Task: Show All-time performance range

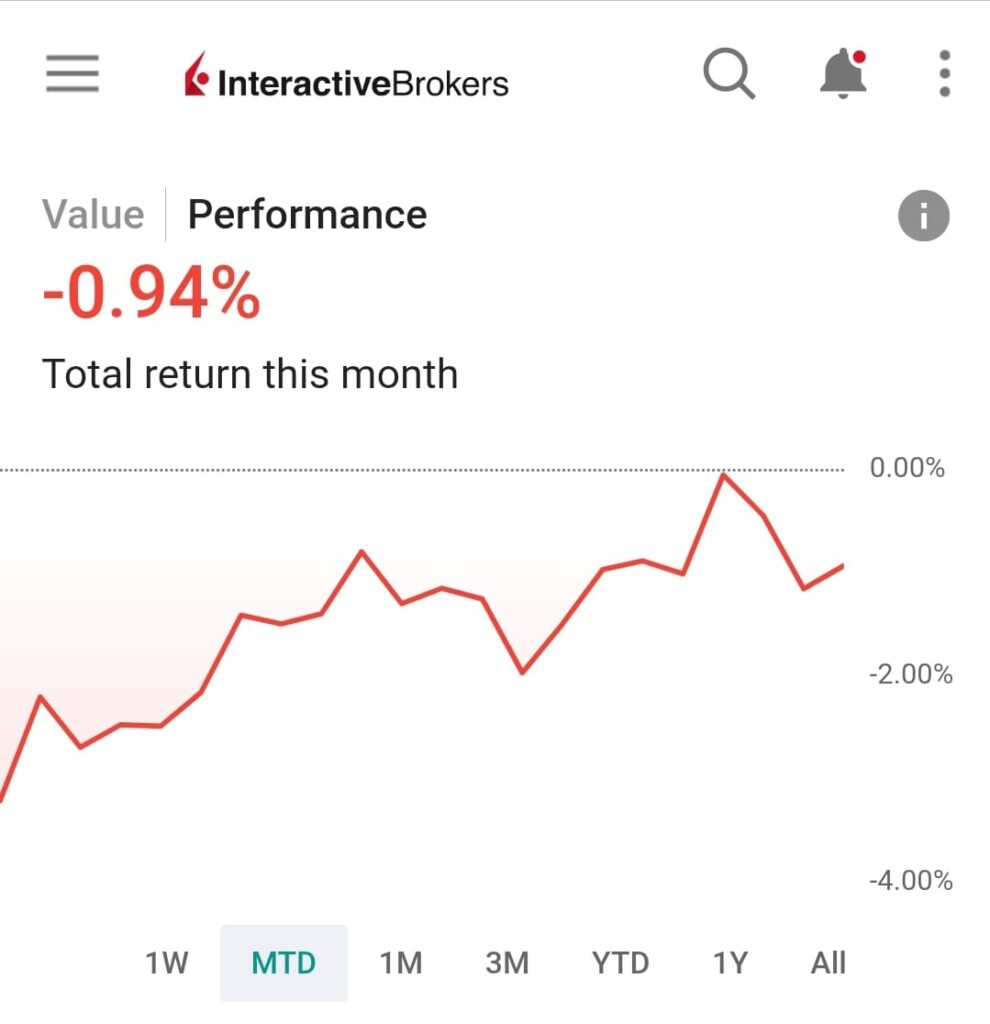Action: 828,963
